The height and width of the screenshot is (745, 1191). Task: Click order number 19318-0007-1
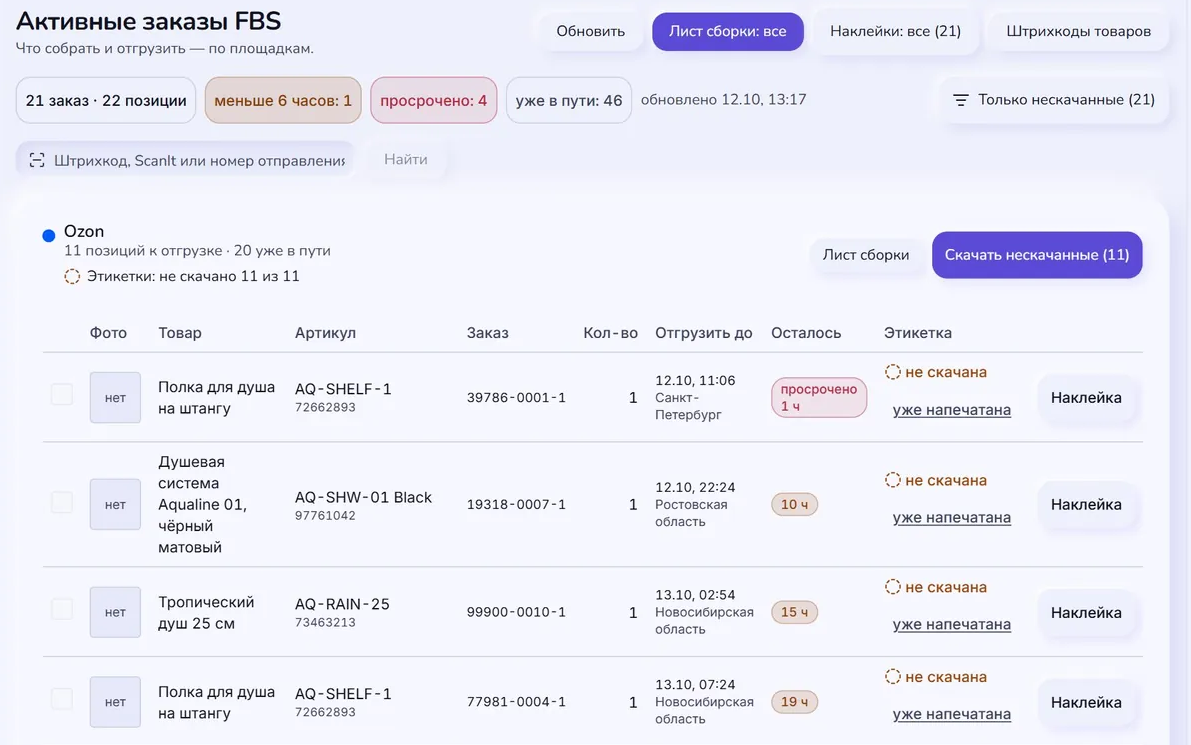pos(516,505)
